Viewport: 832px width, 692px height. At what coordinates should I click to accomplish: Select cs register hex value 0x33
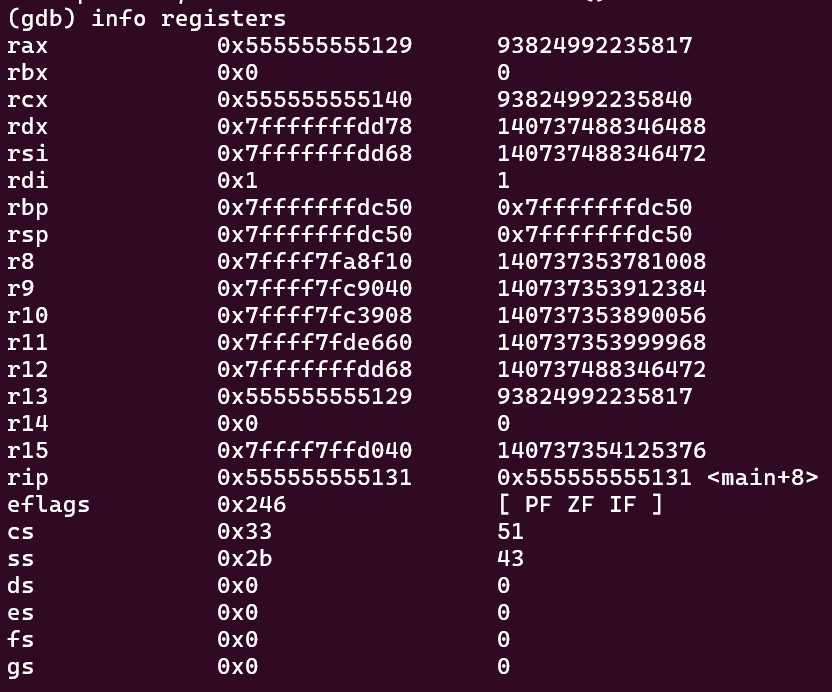pos(245,532)
